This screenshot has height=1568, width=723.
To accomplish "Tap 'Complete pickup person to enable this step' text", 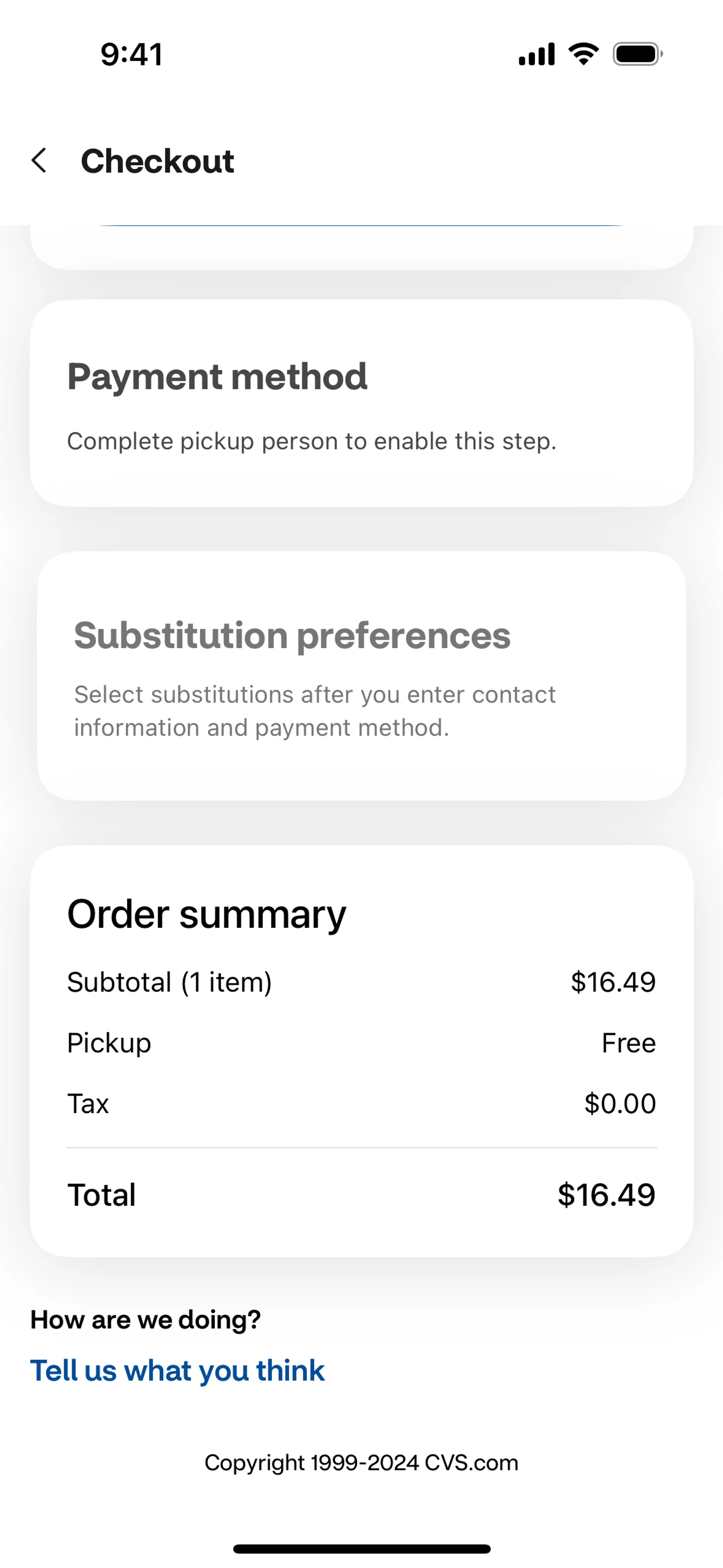I will (311, 441).
